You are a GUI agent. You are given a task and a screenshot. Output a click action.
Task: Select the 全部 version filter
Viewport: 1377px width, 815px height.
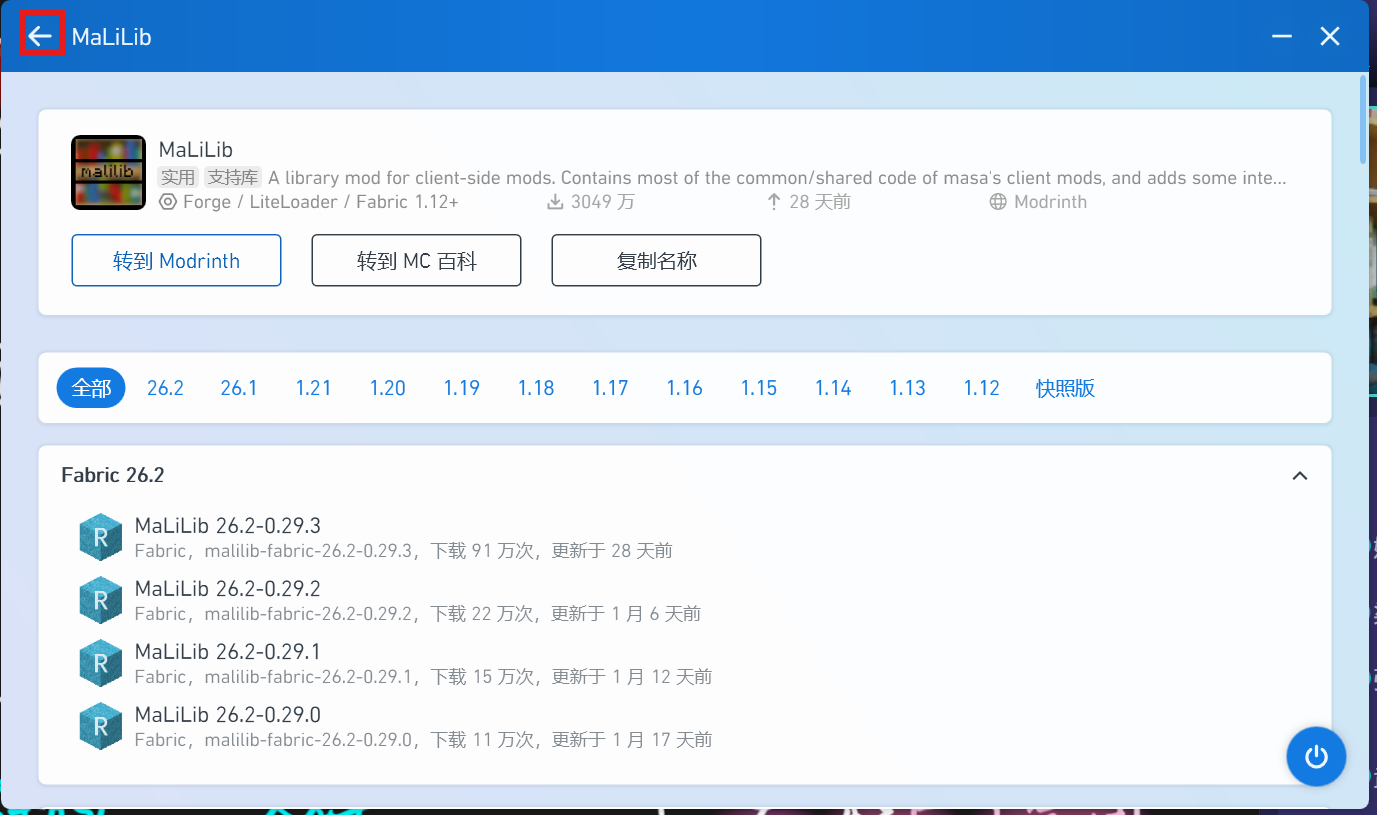pos(91,388)
